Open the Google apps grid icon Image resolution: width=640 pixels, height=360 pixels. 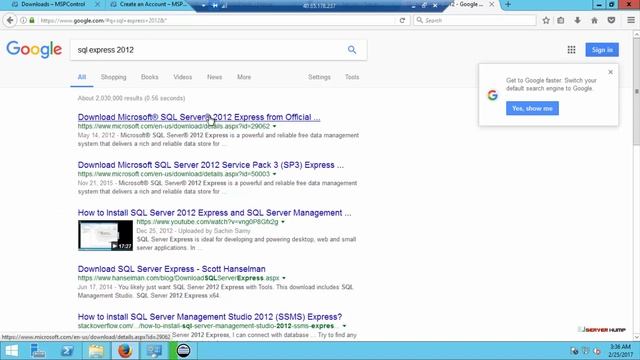pyautogui.click(x=571, y=50)
